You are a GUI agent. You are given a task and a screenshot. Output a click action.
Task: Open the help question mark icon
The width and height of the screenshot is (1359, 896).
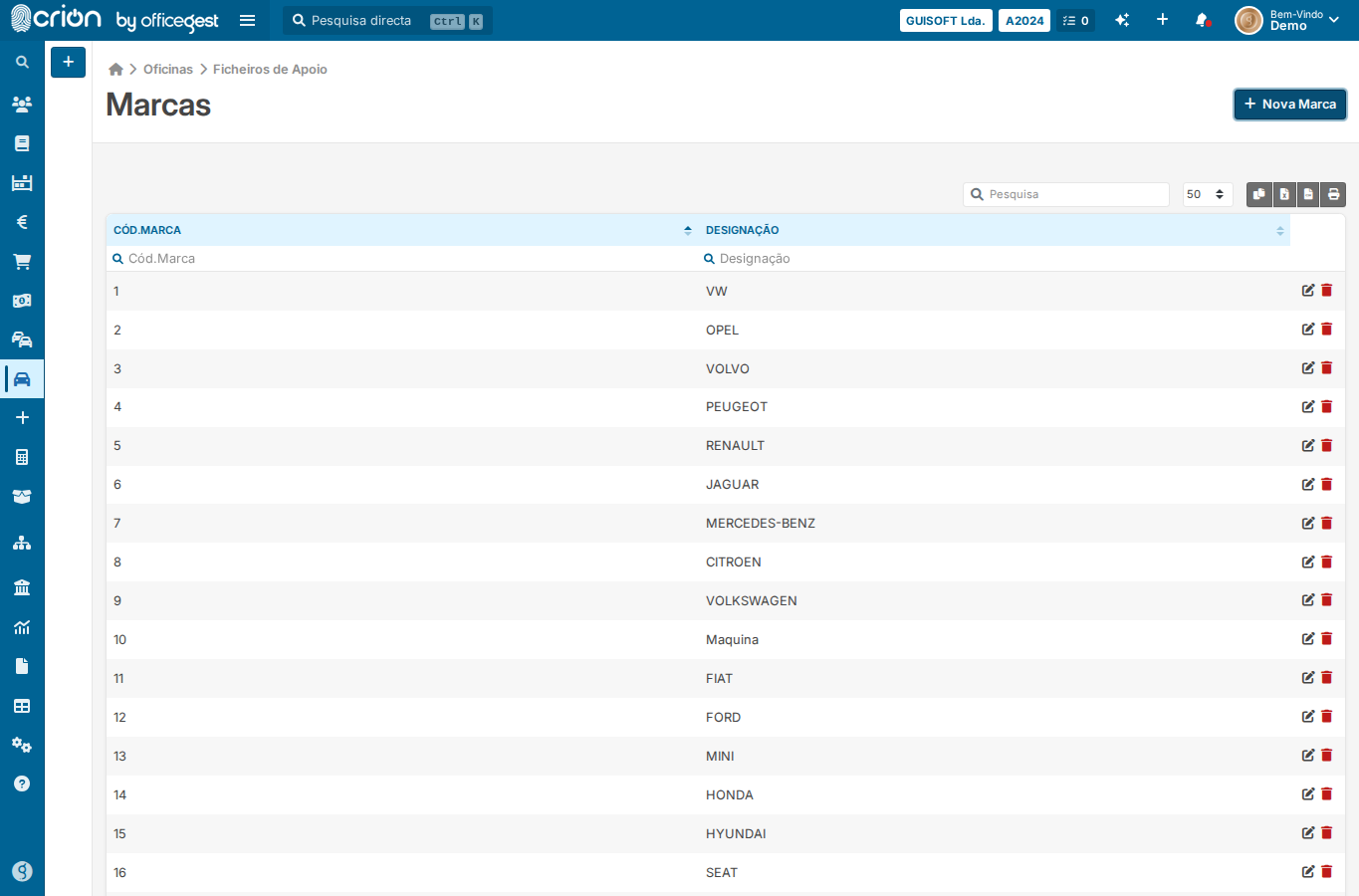coord(22,784)
